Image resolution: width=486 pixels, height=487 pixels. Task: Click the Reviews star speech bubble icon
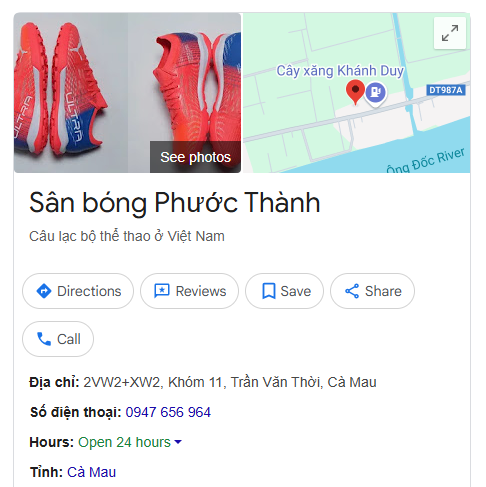pyautogui.click(x=162, y=291)
